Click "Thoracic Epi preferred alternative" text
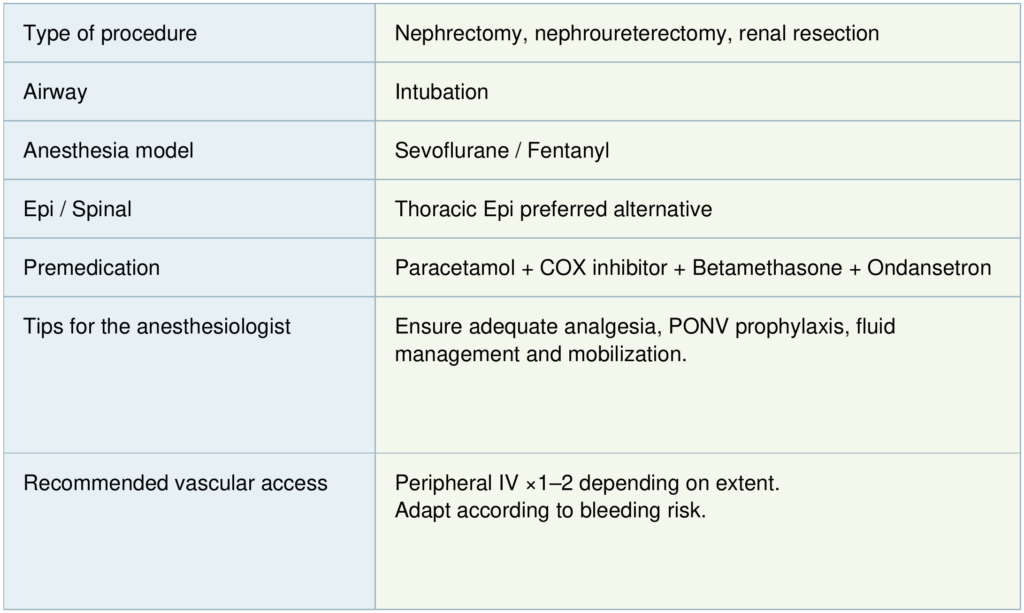This screenshot has width=1024, height=613. 553,209
